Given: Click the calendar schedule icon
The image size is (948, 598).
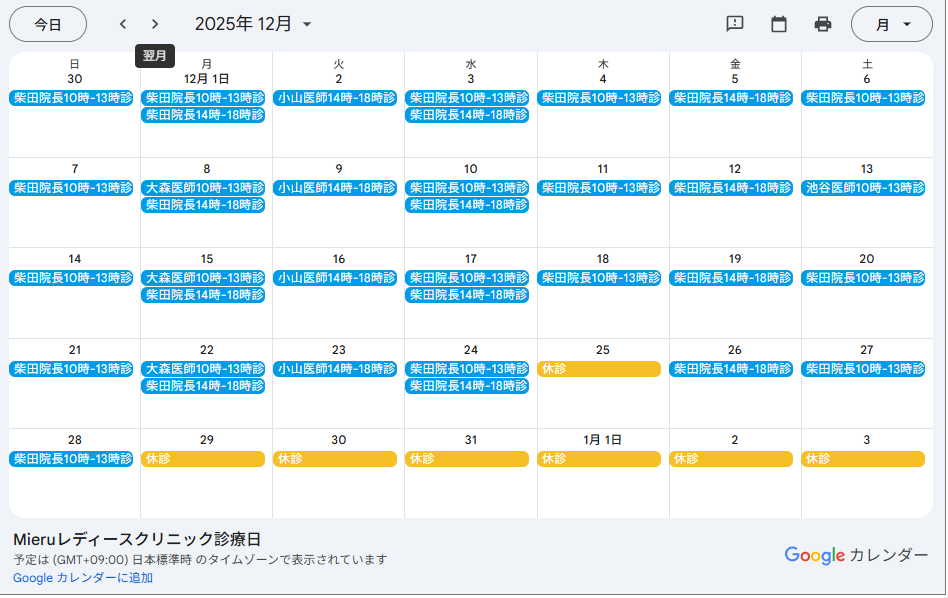Looking at the screenshot, I should (x=779, y=23).
